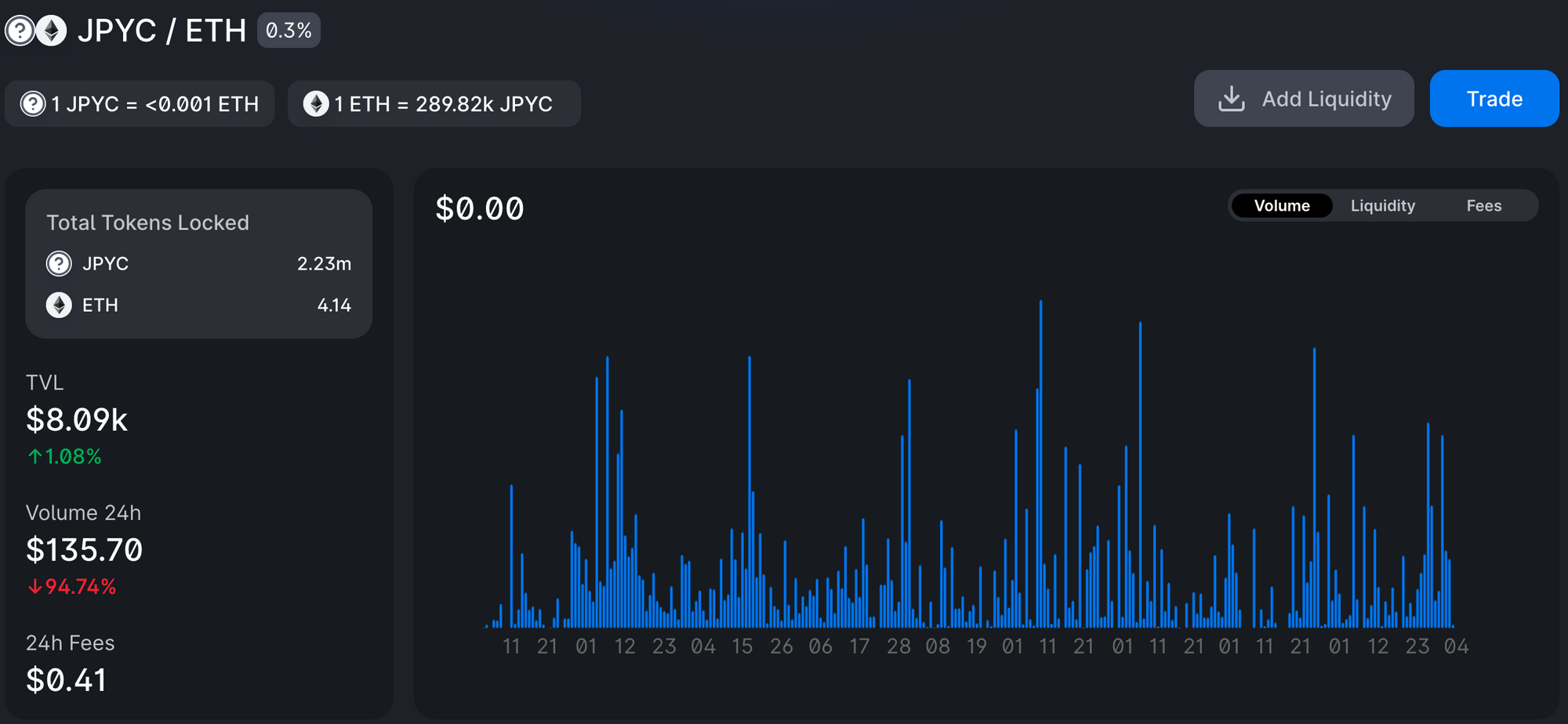The width and height of the screenshot is (1568, 724).
Task: Click the red Volume 24h down-arrow indicator
Action: [x=34, y=586]
